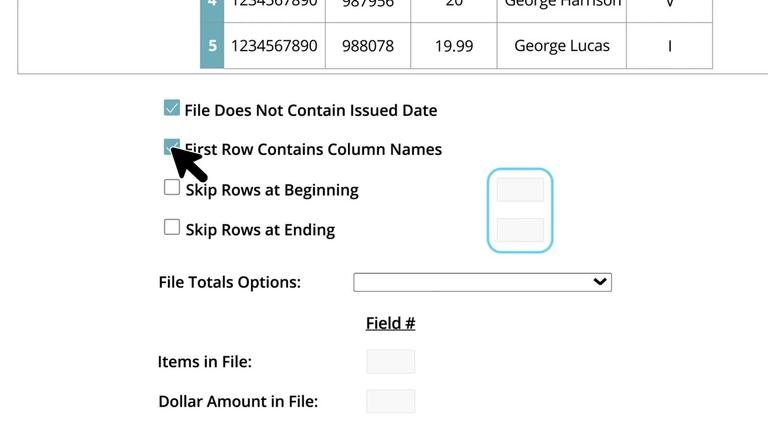Click the Field # column heading

tap(390, 323)
